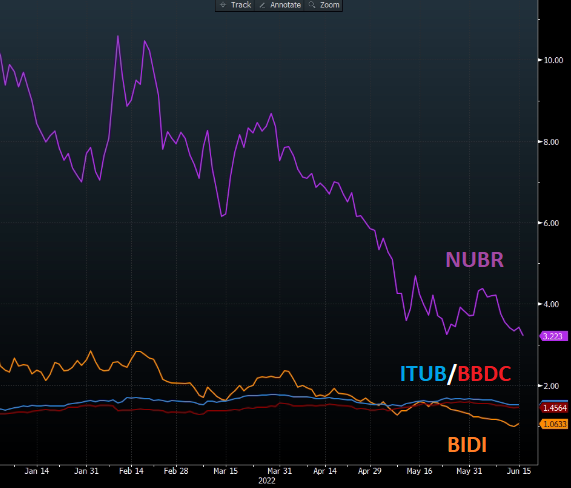Image resolution: width=571 pixels, height=488 pixels.
Task: Click the Jan 14 date label
Action: coord(37,471)
